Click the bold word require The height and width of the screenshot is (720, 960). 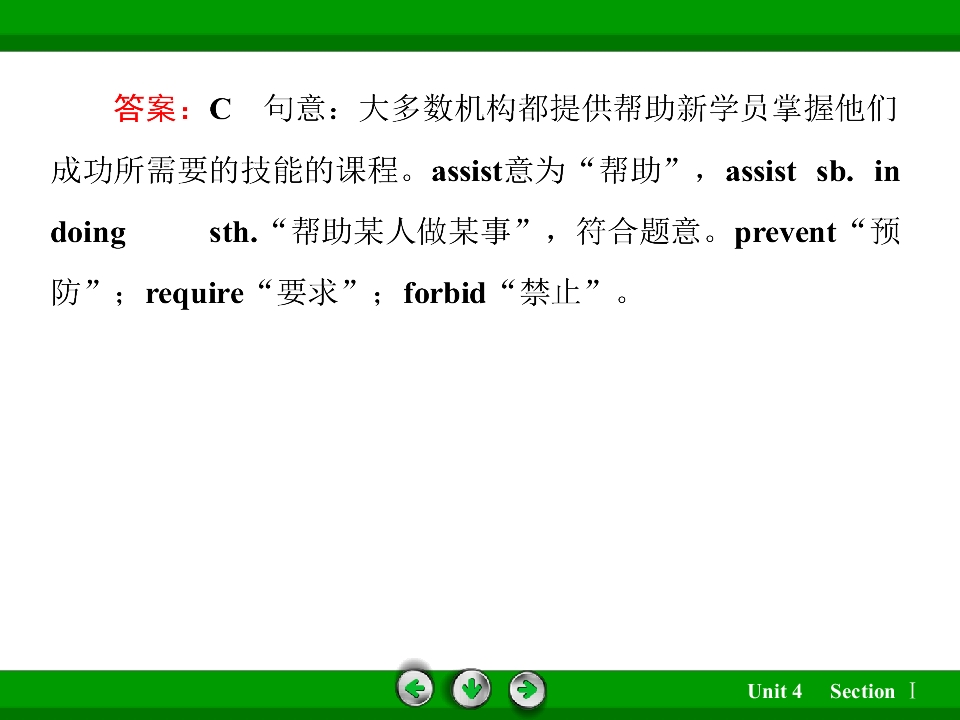195,294
